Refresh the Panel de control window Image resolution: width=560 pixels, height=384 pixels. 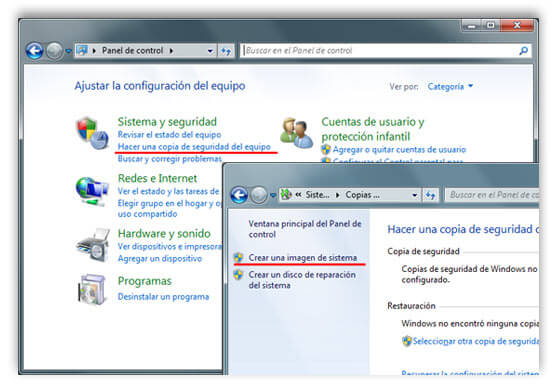(226, 51)
